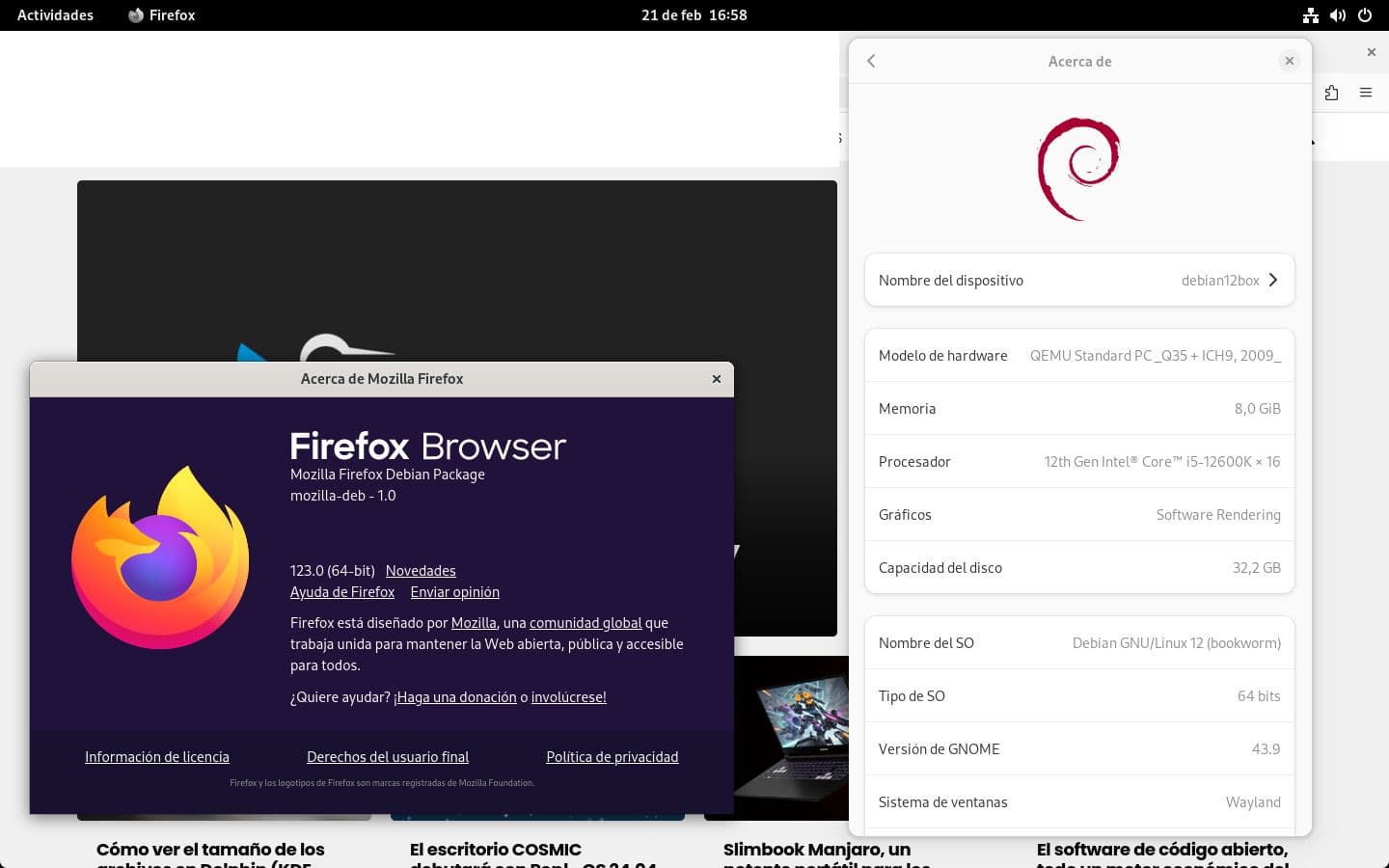Screen dimensions: 1389x868
Task: Open article El escritorio COSMIC
Action: [532, 854]
